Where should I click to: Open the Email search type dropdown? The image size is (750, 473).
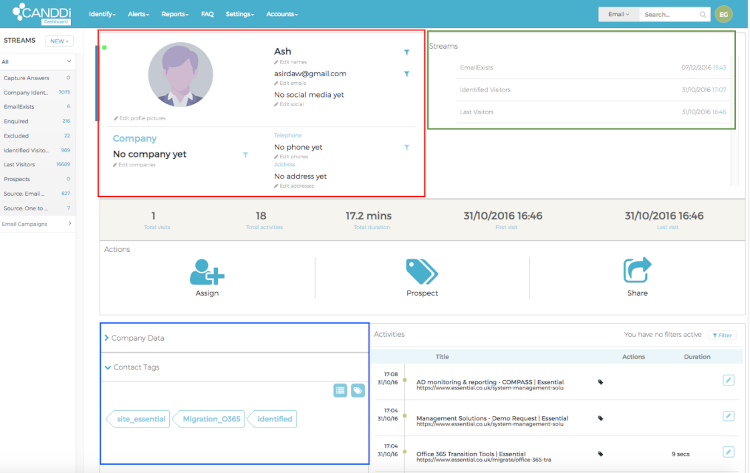coord(618,14)
